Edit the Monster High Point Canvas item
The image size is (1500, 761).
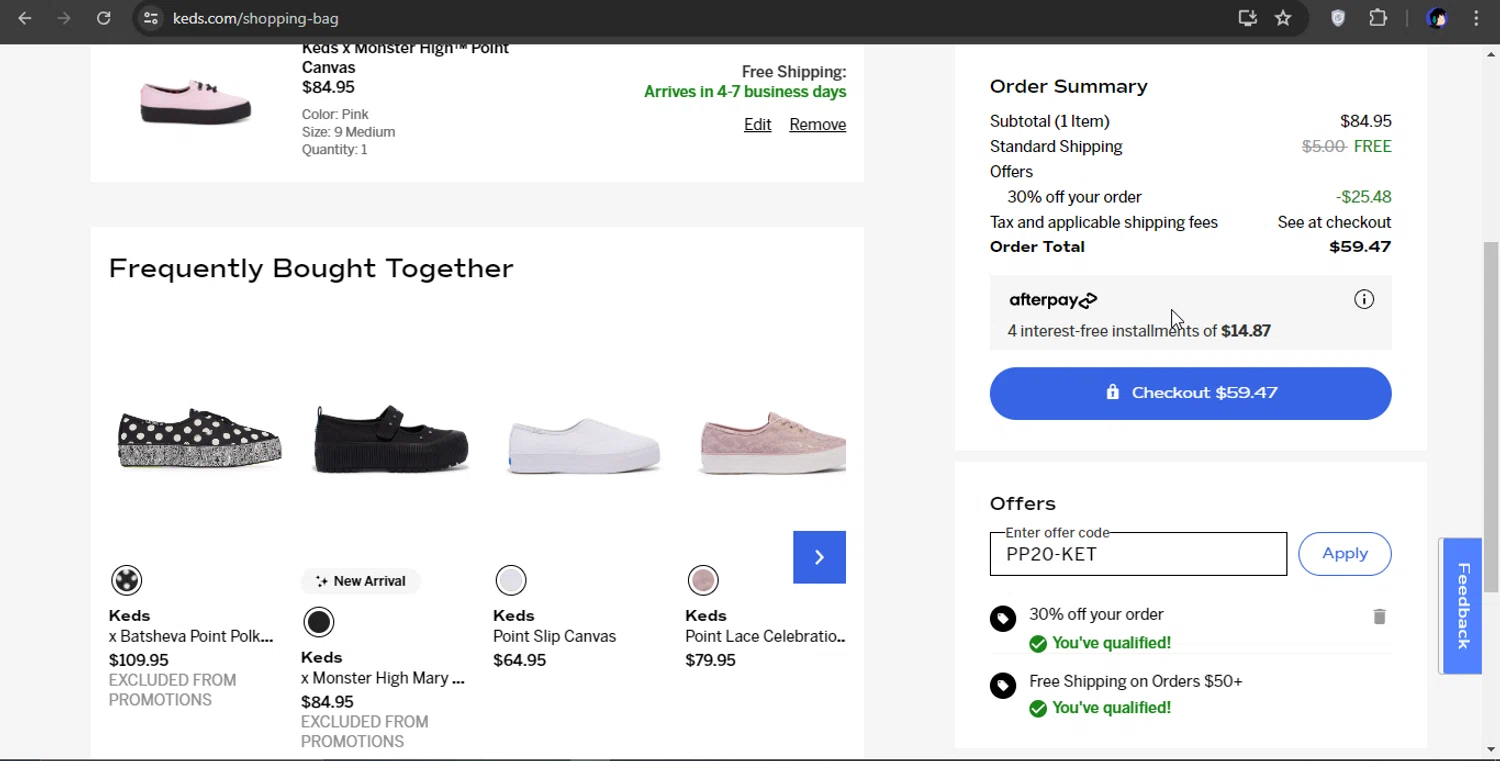point(757,125)
